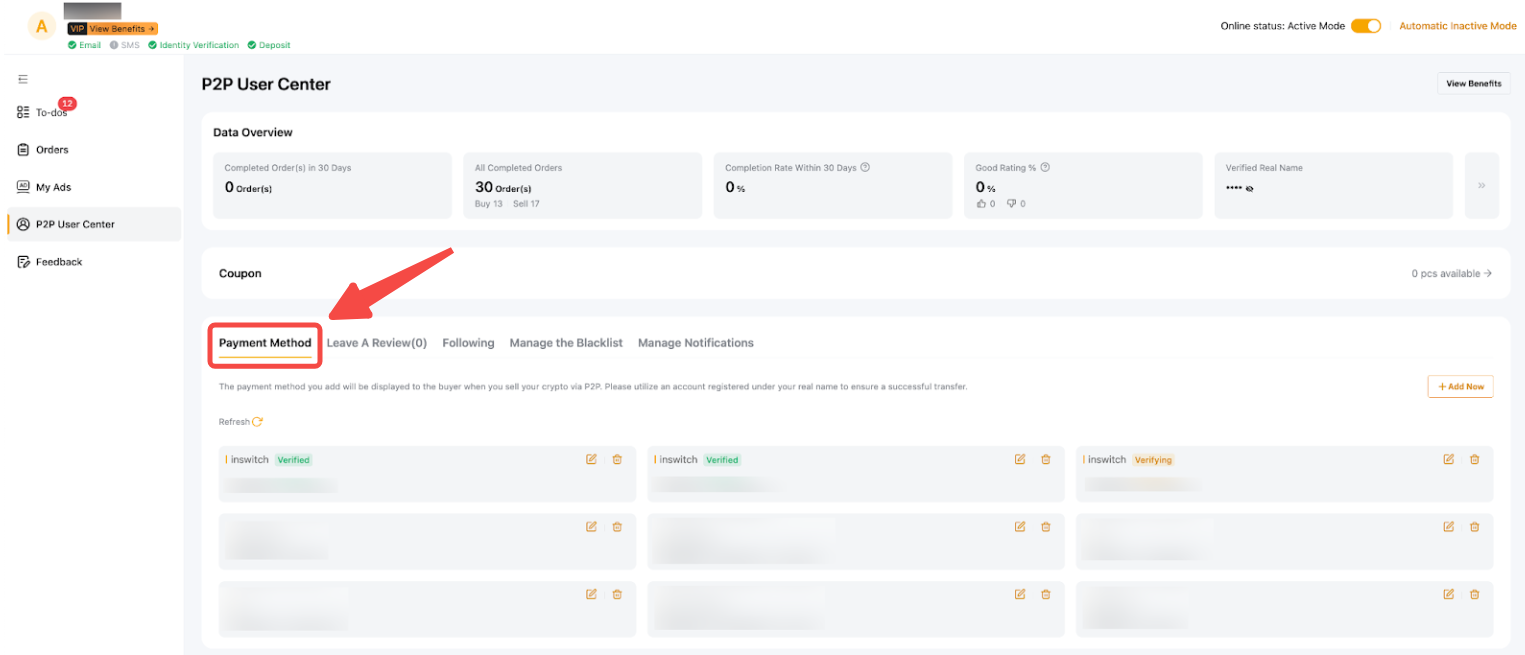
Task: Click the Refresh icon under Payment Method
Action: click(257, 422)
